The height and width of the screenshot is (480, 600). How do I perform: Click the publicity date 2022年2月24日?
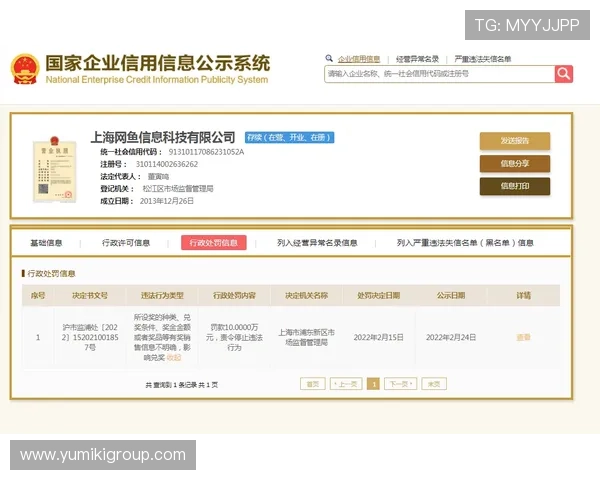[451, 337]
